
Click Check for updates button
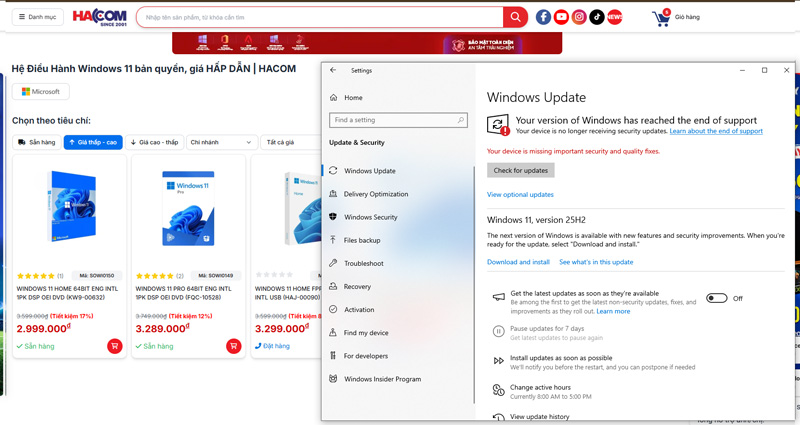tap(520, 170)
